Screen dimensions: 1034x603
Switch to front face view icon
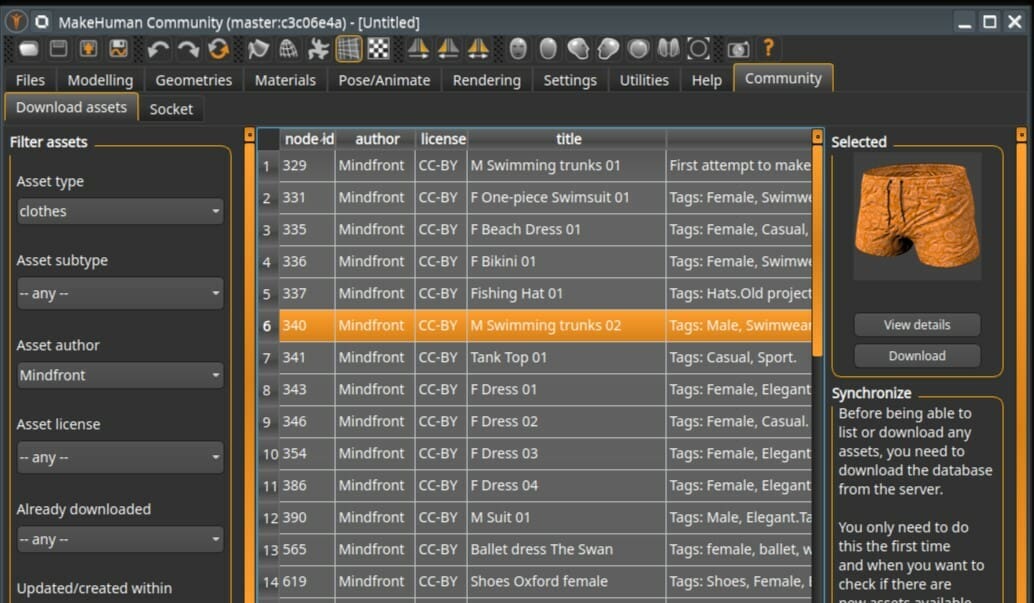click(518, 49)
